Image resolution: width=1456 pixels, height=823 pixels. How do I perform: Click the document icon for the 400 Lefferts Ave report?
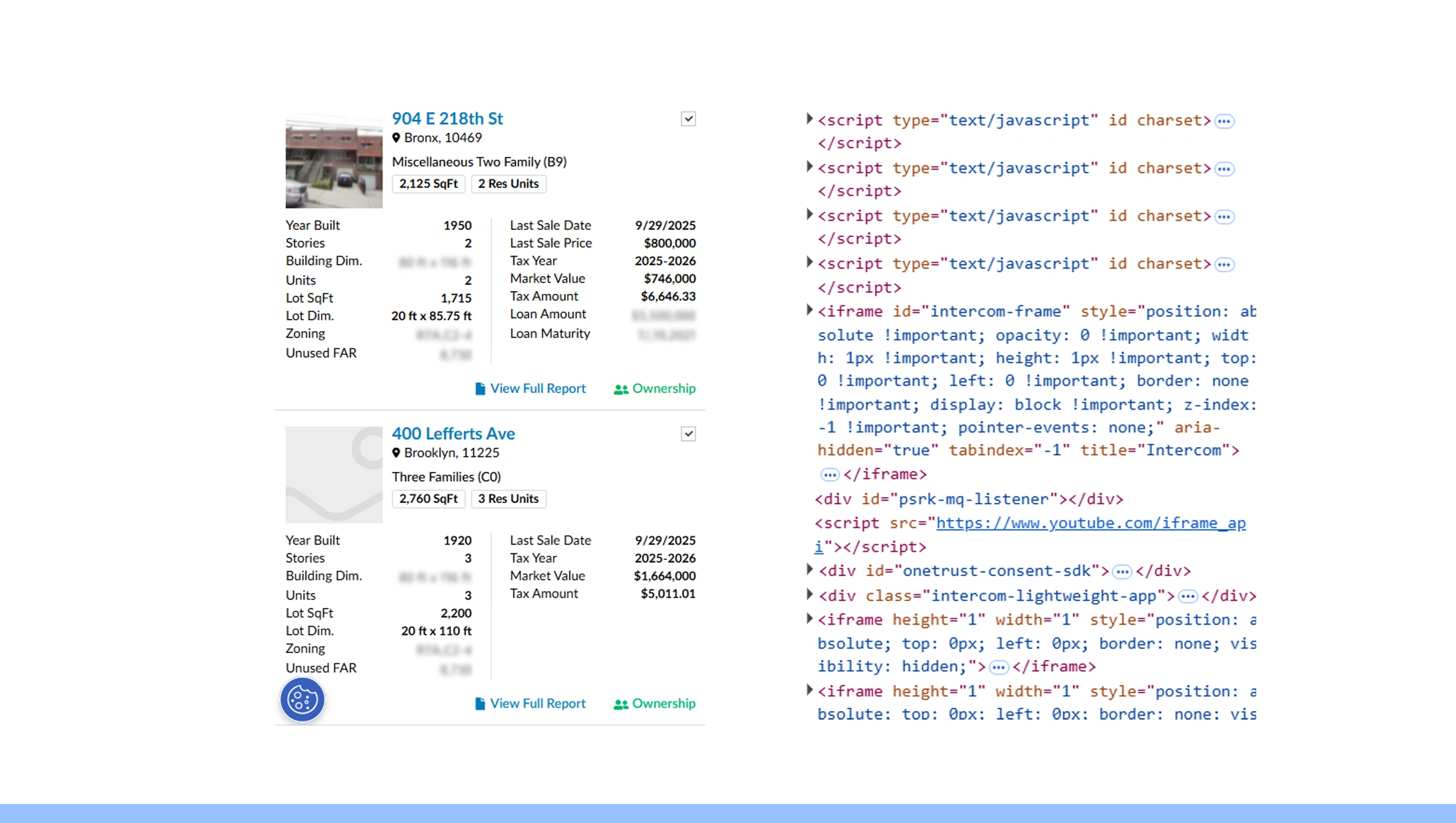coord(480,704)
